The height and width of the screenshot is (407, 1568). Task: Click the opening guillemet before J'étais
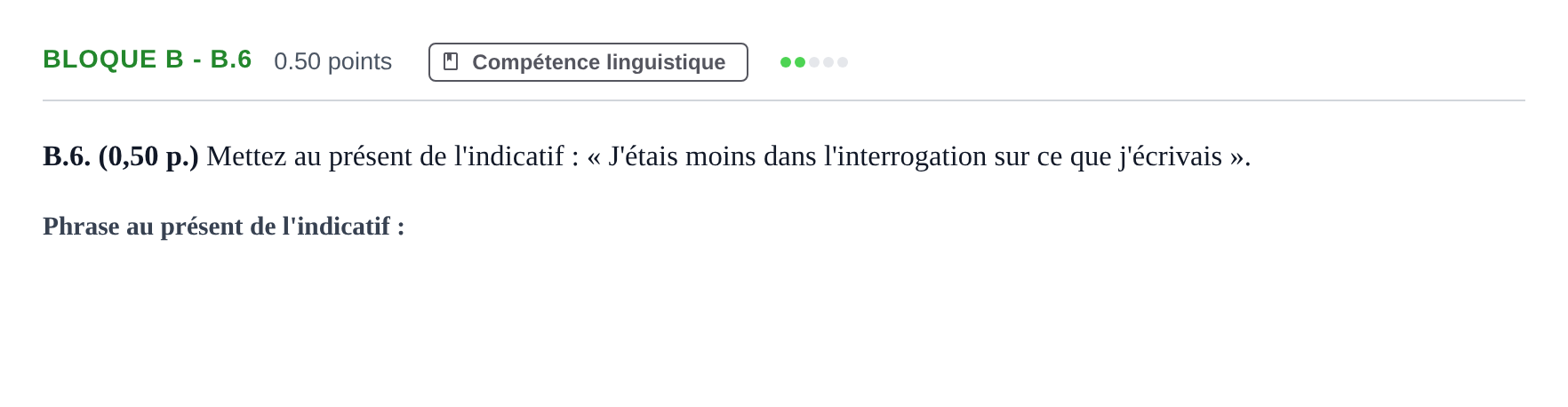tap(594, 158)
